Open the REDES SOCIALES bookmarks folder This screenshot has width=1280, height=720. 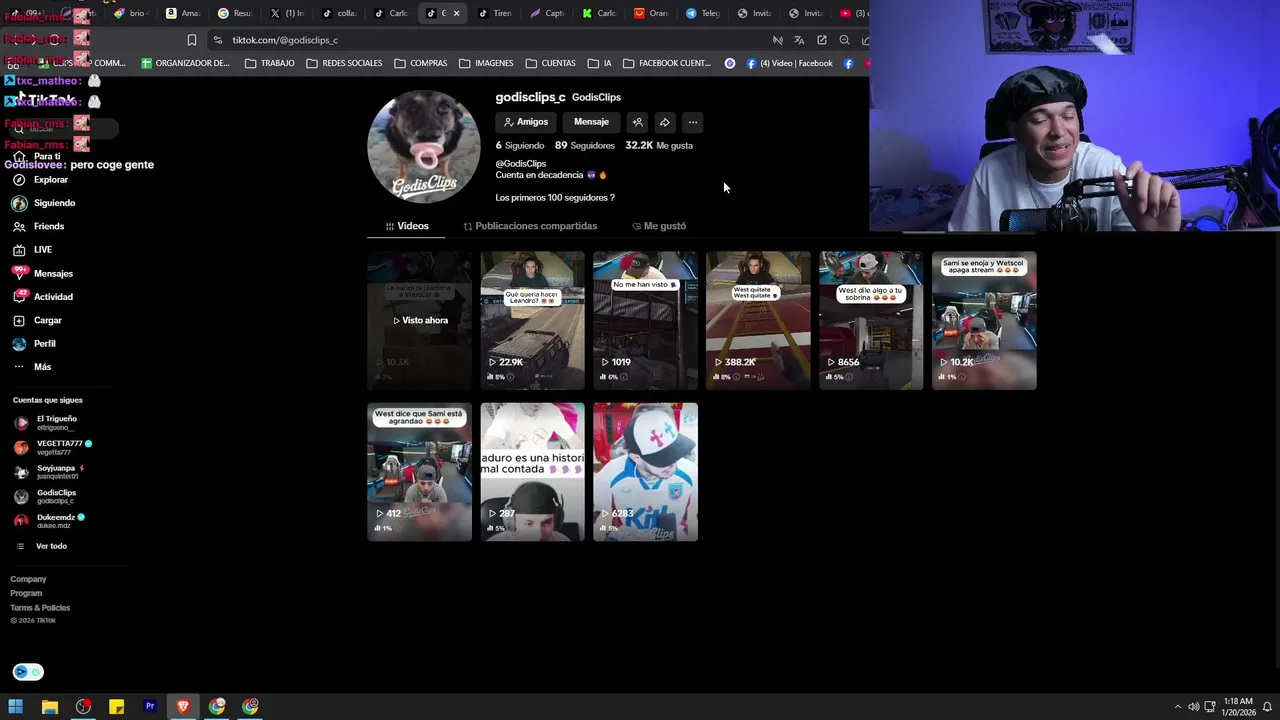coord(344,63)
